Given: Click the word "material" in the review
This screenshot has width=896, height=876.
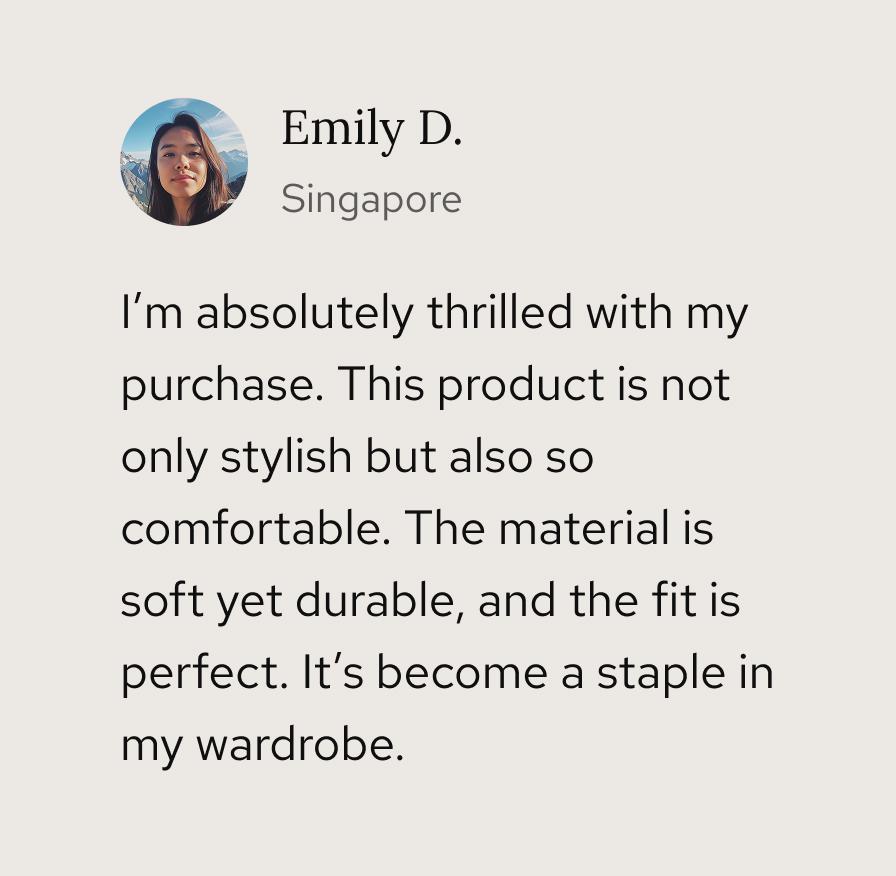Looking at the screenshot, I should pos(581,529).
